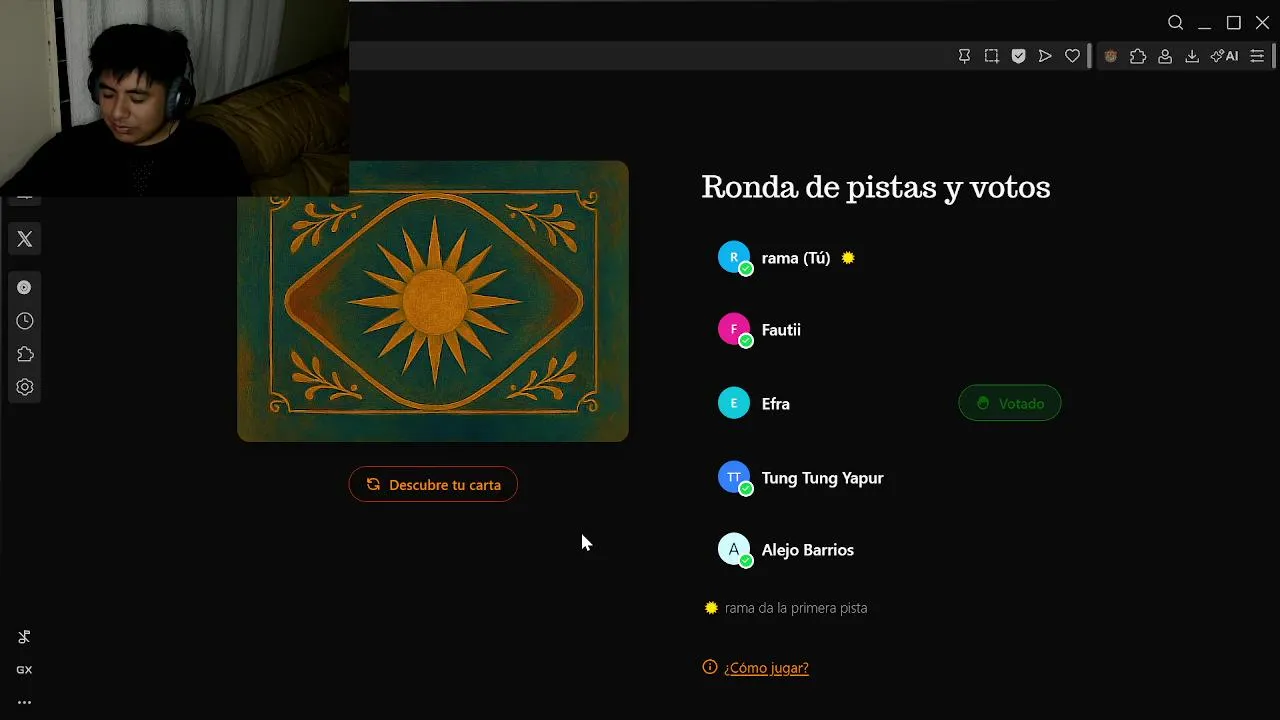Open sidebar Extensions cube icon
This screenshot has height=720, width=1280.
pos(25,354)
